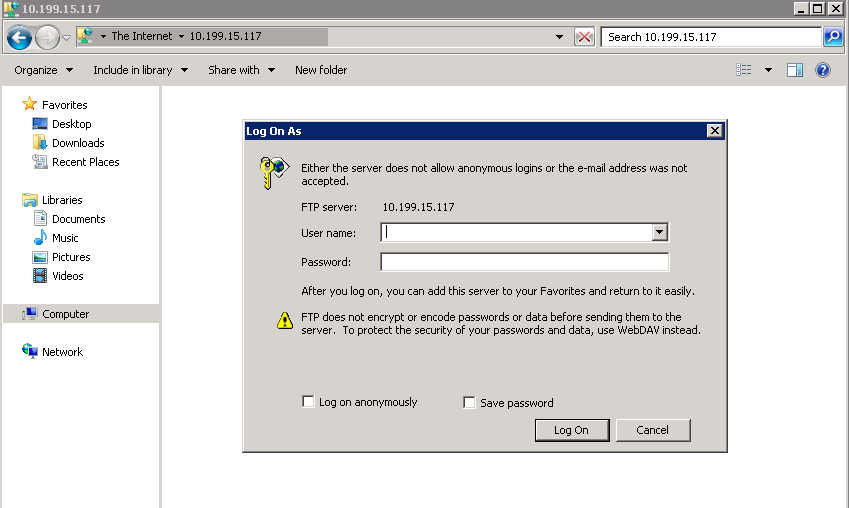Toggle the preview pane icon
The image size is (849, 508).
pyautogui.click(x=794, y=70)
